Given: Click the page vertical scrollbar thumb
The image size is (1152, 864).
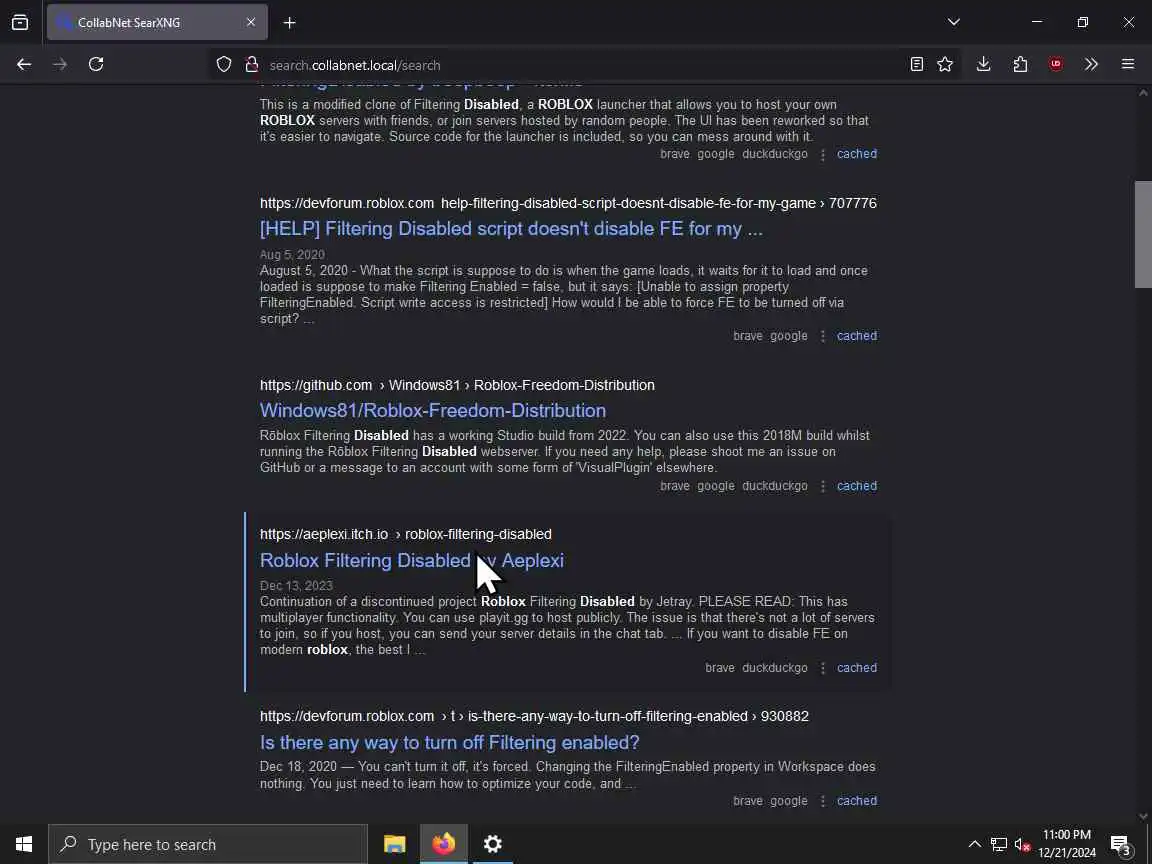Looking at the screenshot, I should point(1143,234).
